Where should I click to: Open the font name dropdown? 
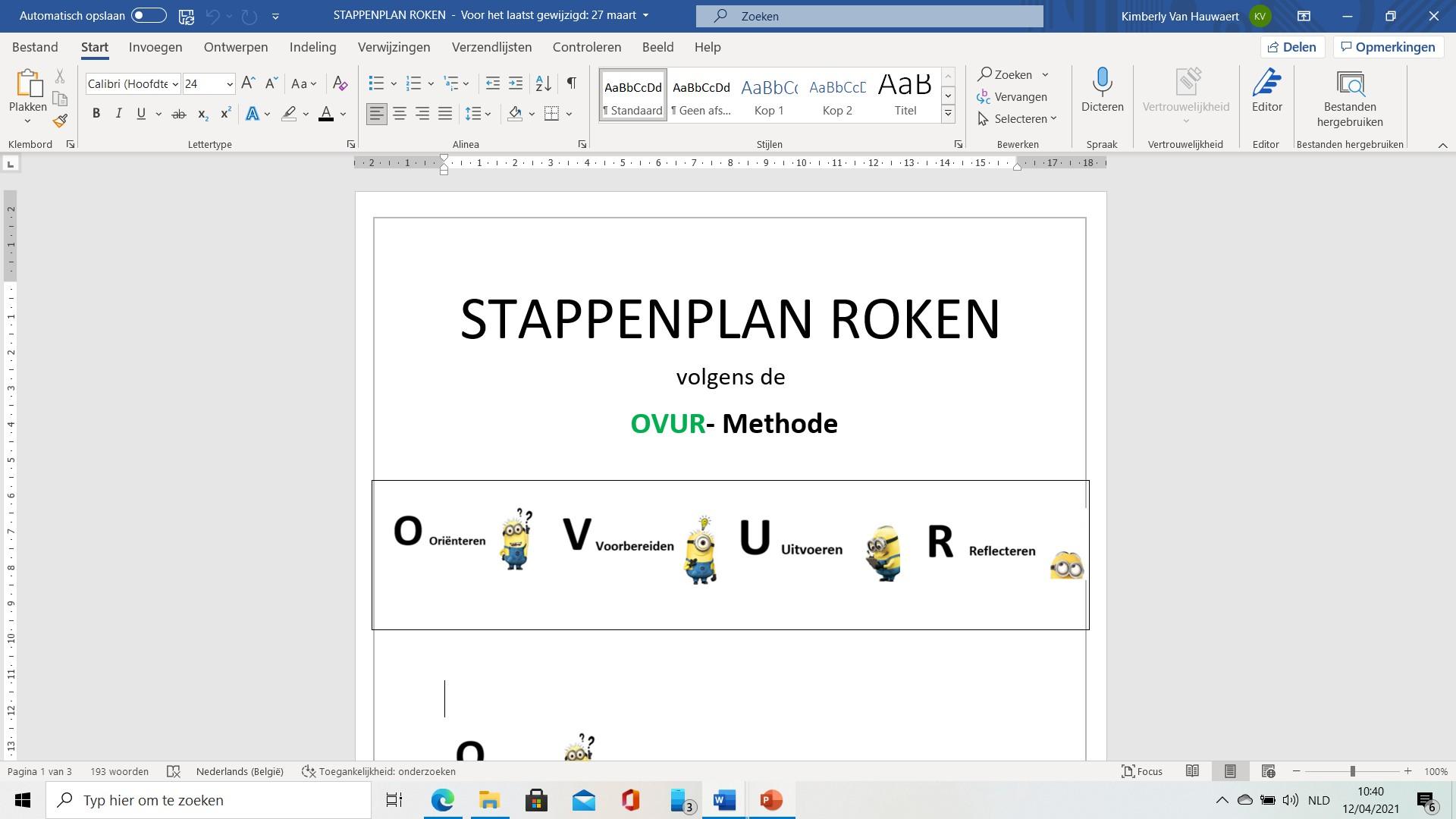[x=175, y=83]
